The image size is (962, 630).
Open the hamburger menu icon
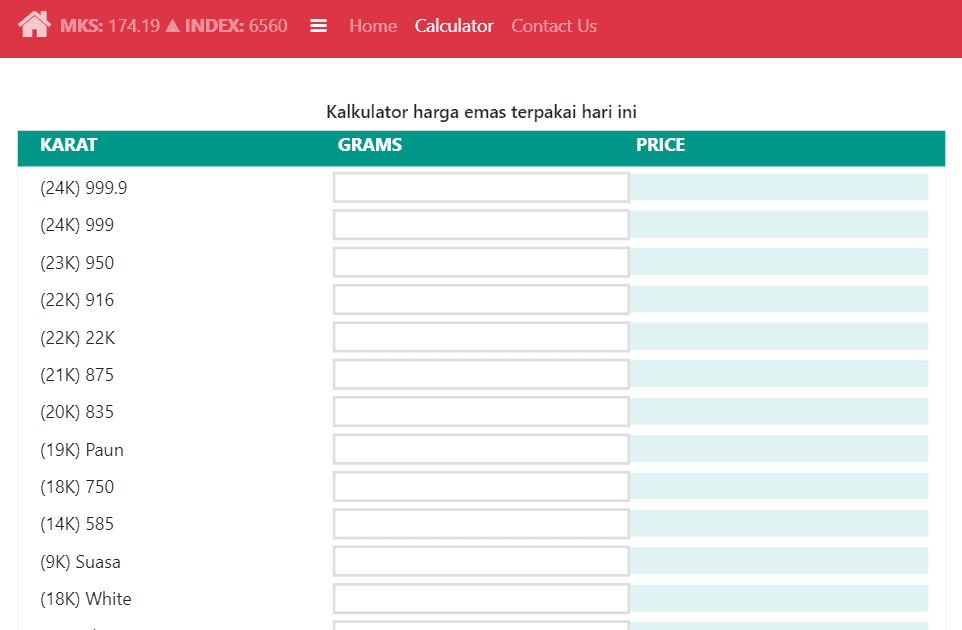click(318, 26)
